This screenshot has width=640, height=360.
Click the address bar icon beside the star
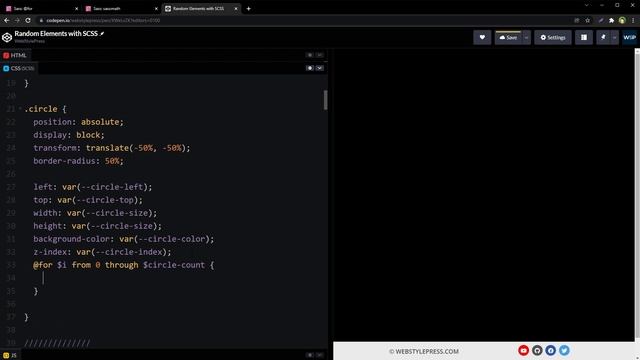[x=577, y=20]
